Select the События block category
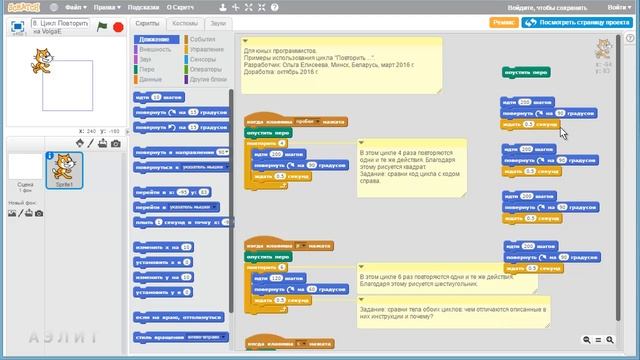The height and width of the screenshot is (360, 640). [206, 39]
